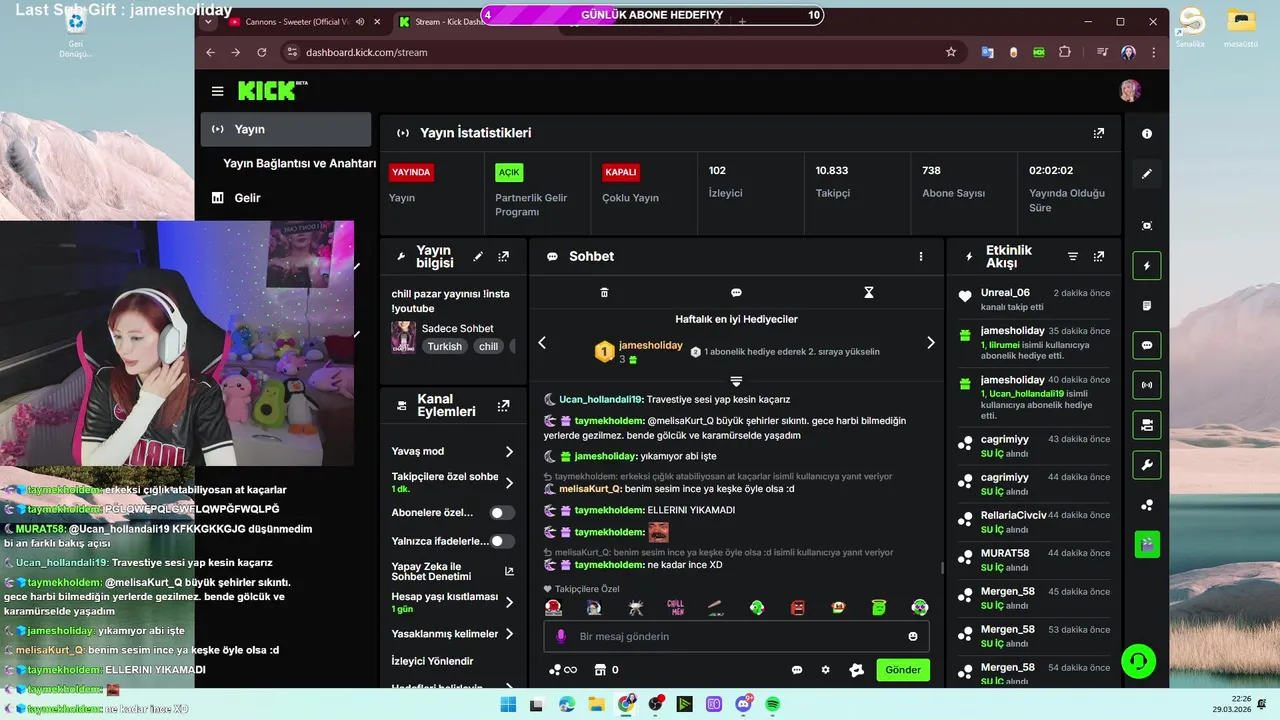The height and width of the screenshot is (720, 1280).
Task: Toggle Abonelere özel chat mode
Action: [x=502, y=513]
